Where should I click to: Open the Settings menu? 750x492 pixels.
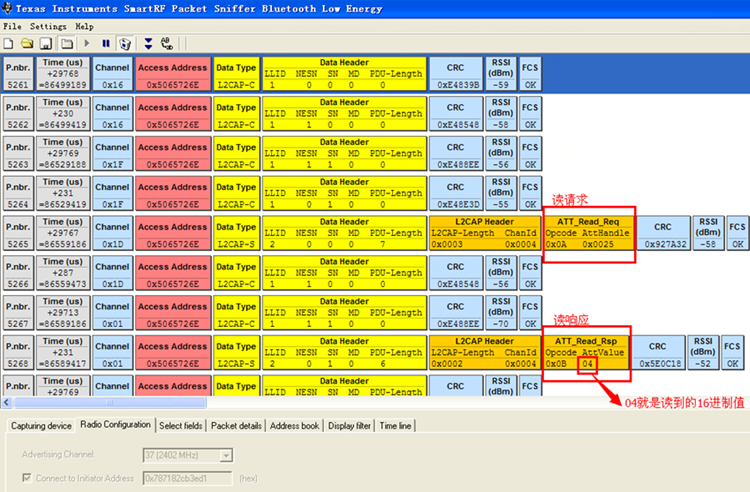pos(48,27)
